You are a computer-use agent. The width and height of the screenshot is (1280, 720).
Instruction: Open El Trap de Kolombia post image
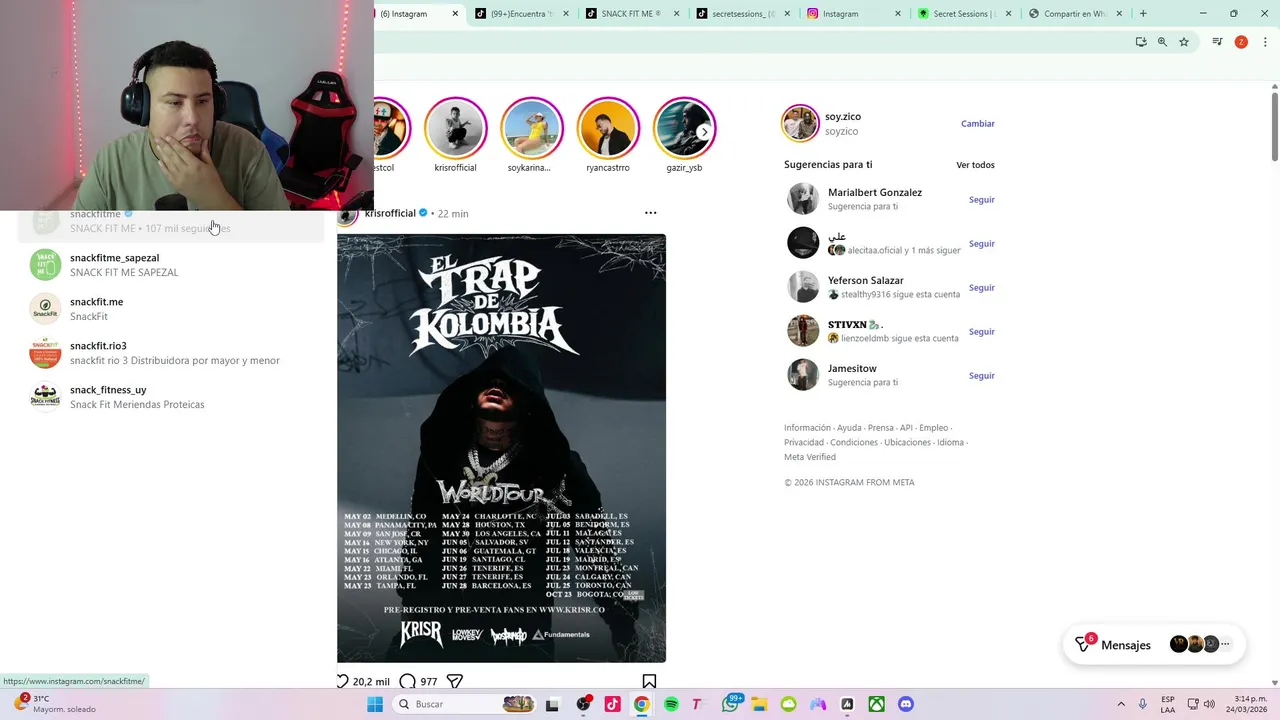pos(501,448)
